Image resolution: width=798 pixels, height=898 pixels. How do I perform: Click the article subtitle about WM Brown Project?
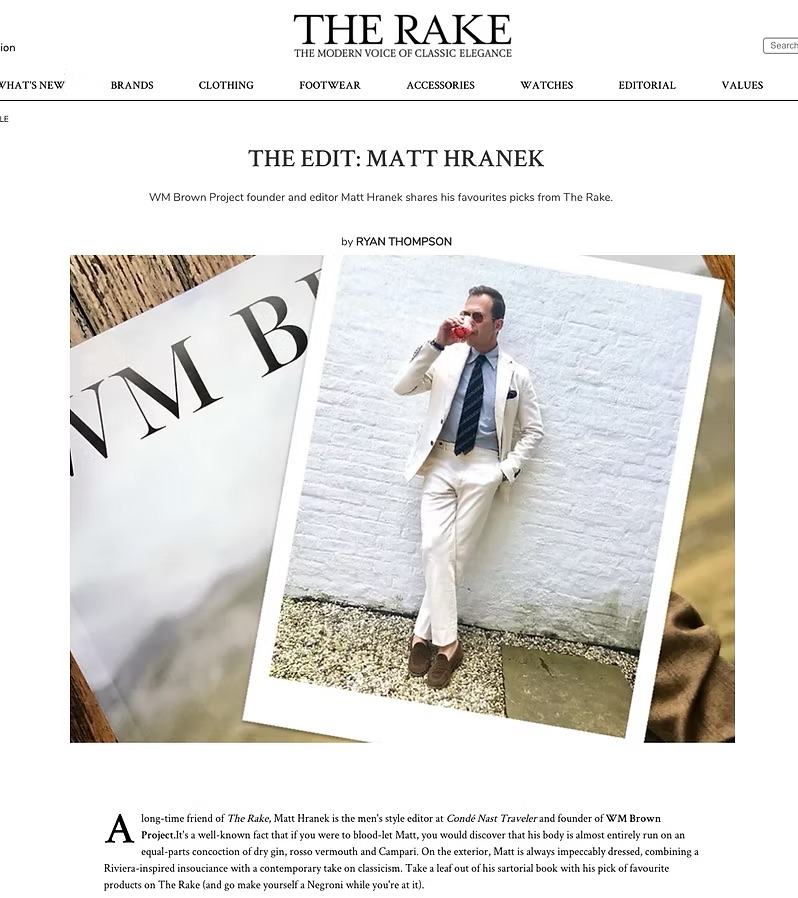(381, 198)
